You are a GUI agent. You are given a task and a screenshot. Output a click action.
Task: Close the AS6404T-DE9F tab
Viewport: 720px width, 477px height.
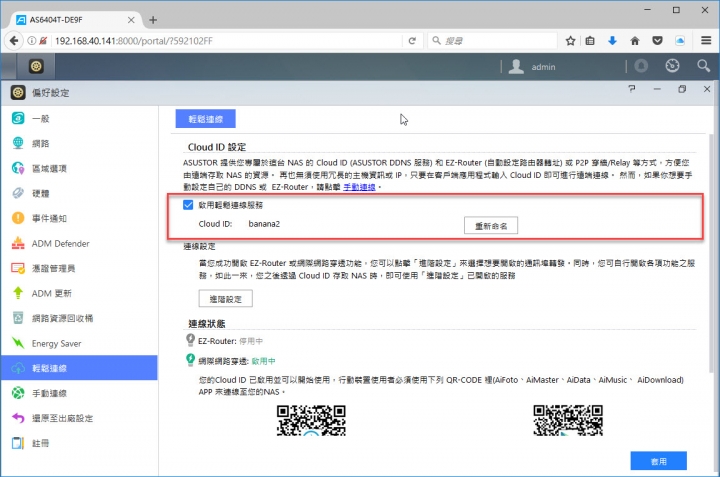131,20
